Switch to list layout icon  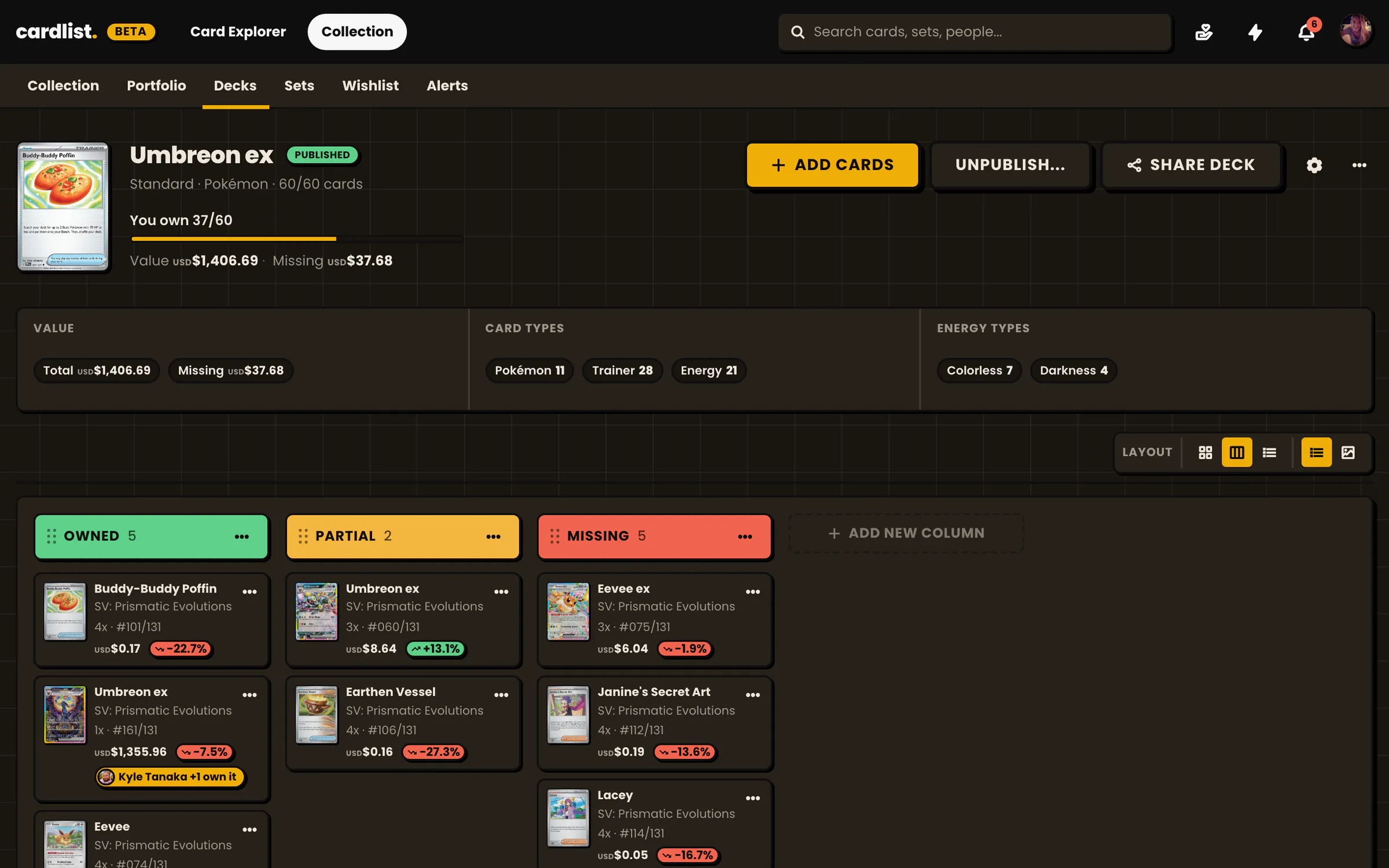click(1269, 453)
